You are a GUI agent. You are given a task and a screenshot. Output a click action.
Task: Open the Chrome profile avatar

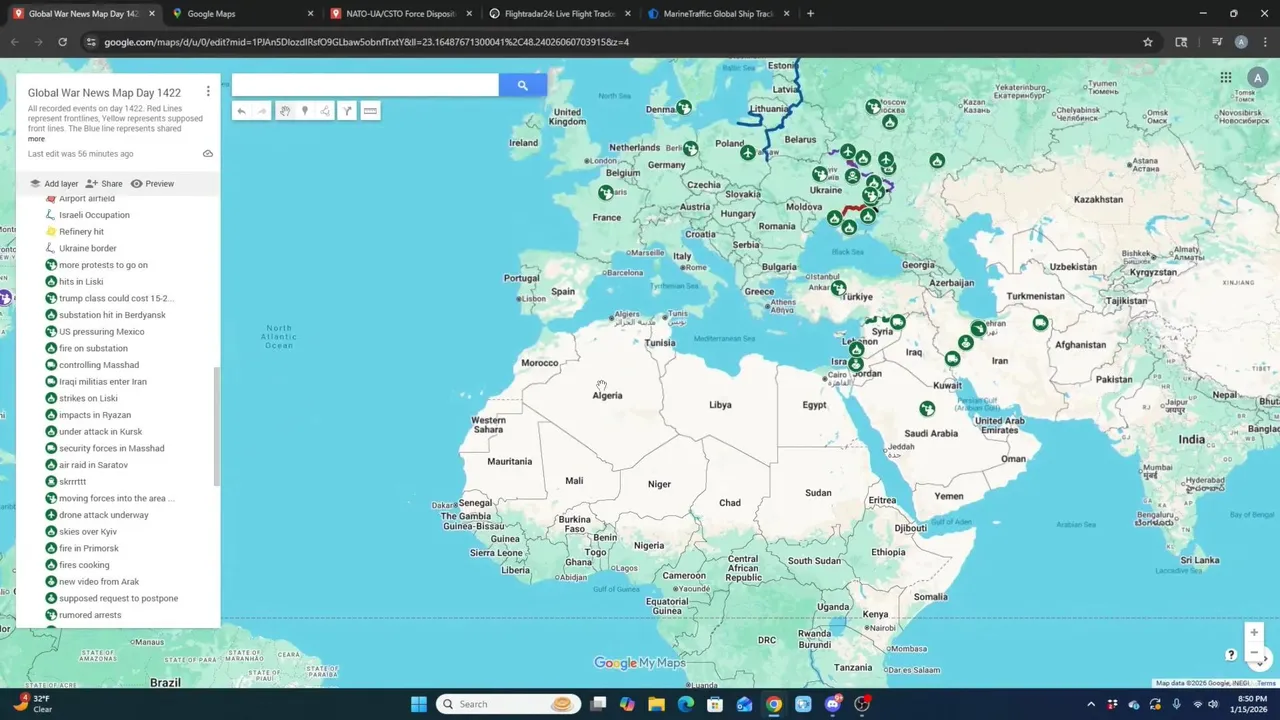[1241, 42]
